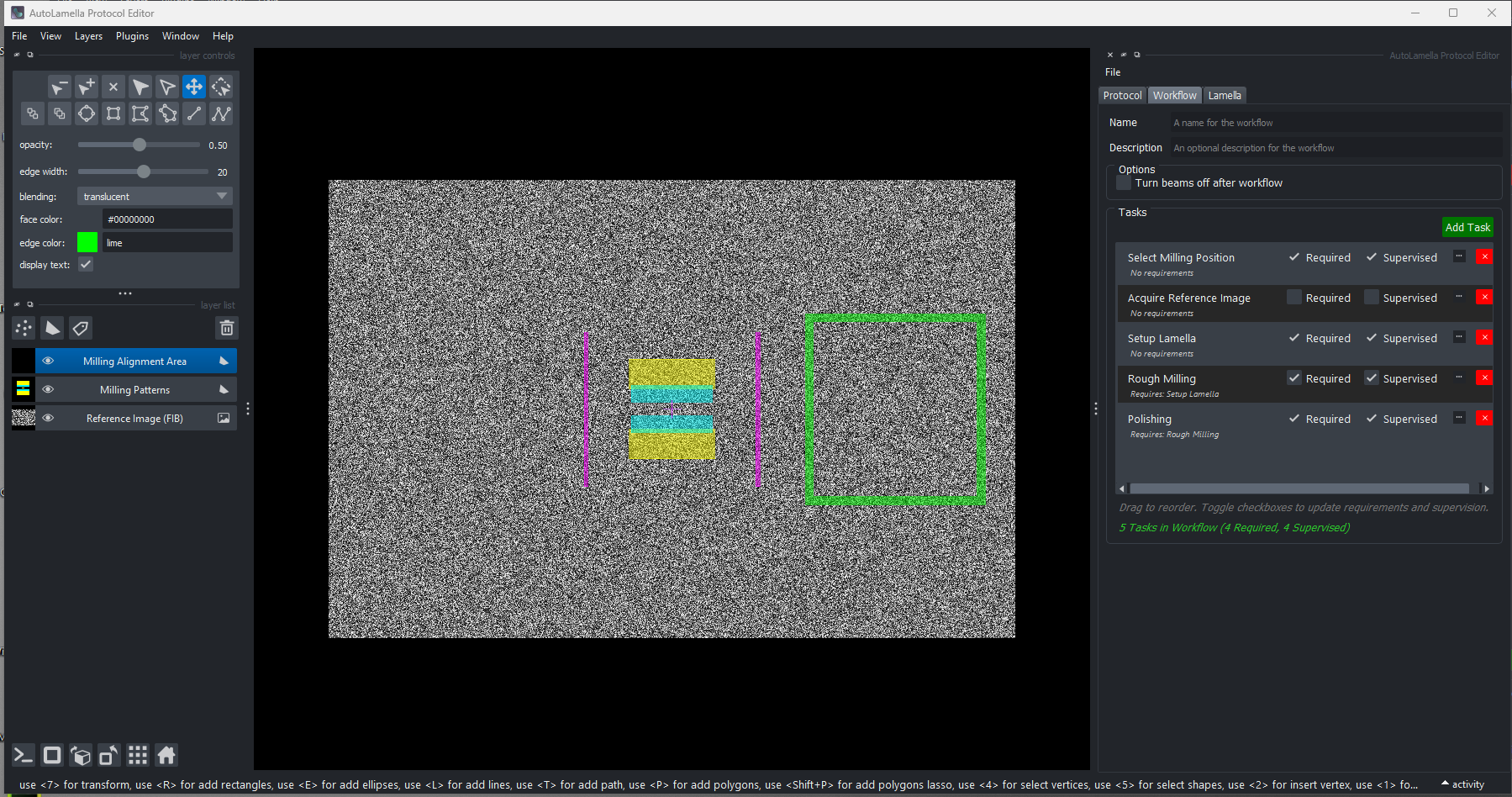The image size is (1512, 797).
Task: Open the napari console
Action: 23,755
